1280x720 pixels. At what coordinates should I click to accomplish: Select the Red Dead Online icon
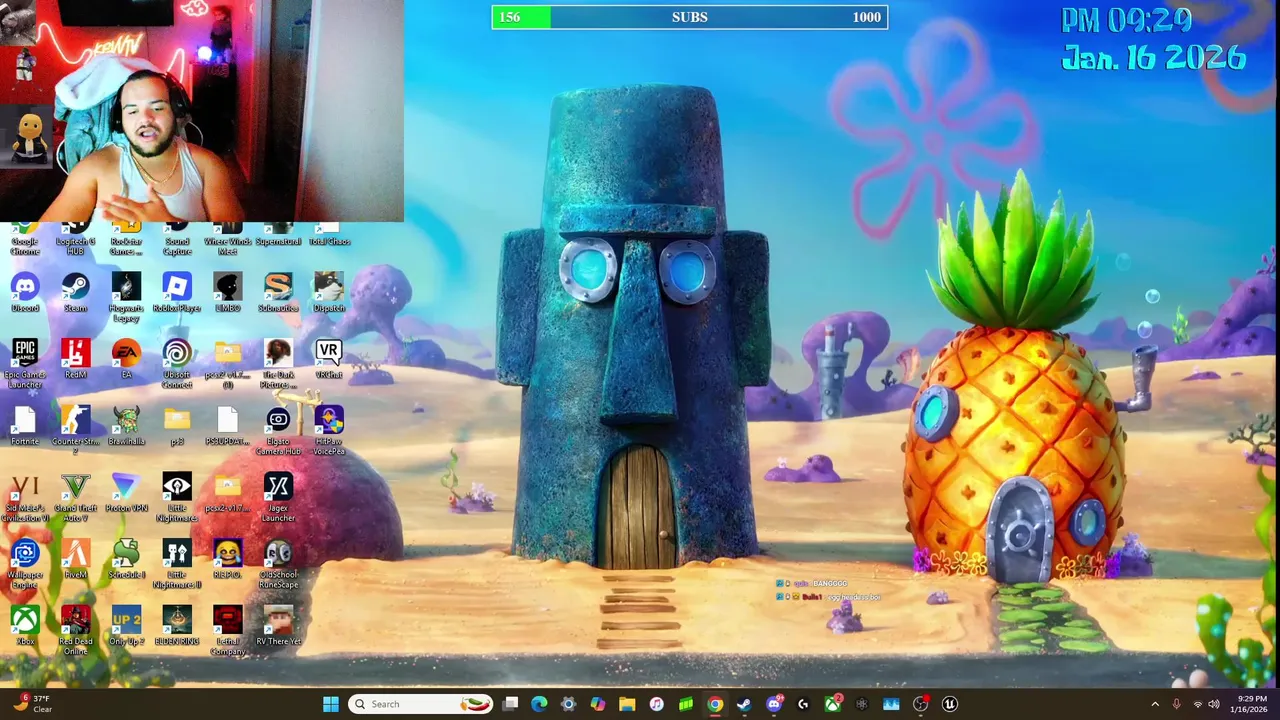point(75,630)
